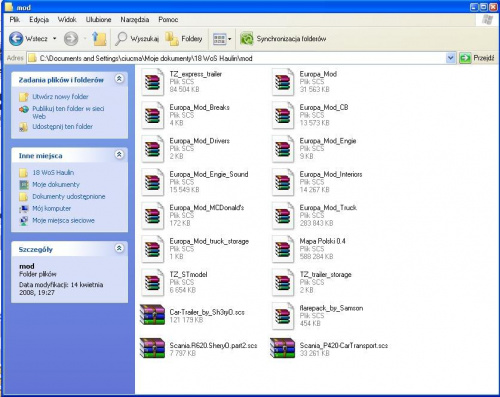Select Europa_Mod_Engie file icon
This screenshot has height=397, width=500.
283,149
